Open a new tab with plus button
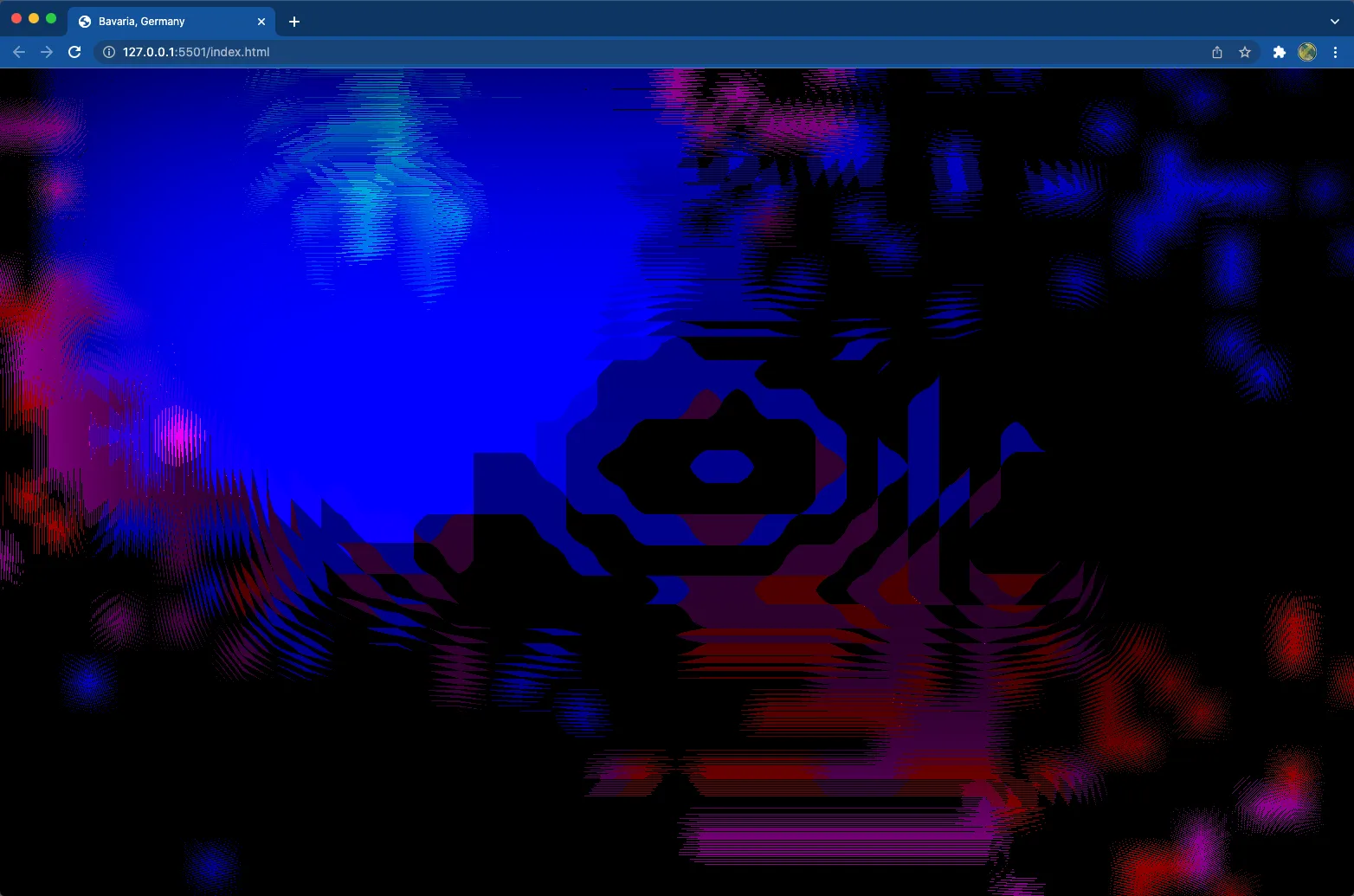The image size is (1354, 896). pos(294,22)
